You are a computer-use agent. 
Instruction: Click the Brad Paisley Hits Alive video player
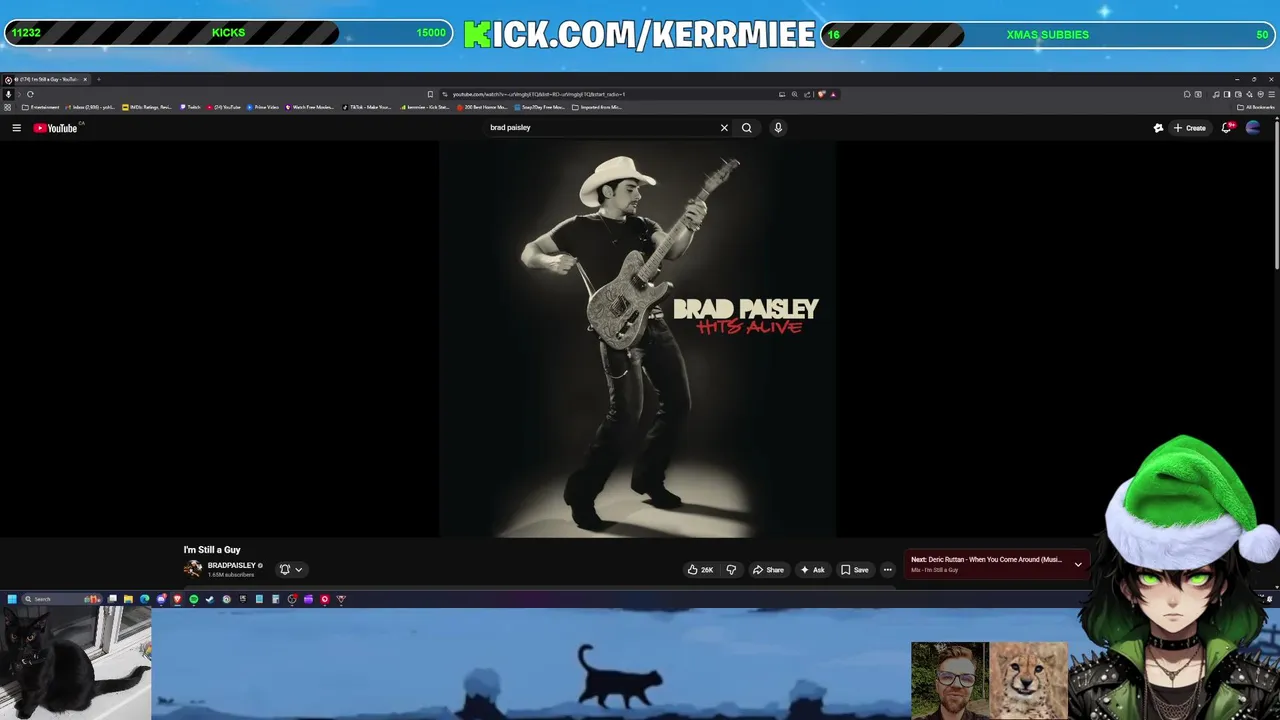[x=637, y=339]
